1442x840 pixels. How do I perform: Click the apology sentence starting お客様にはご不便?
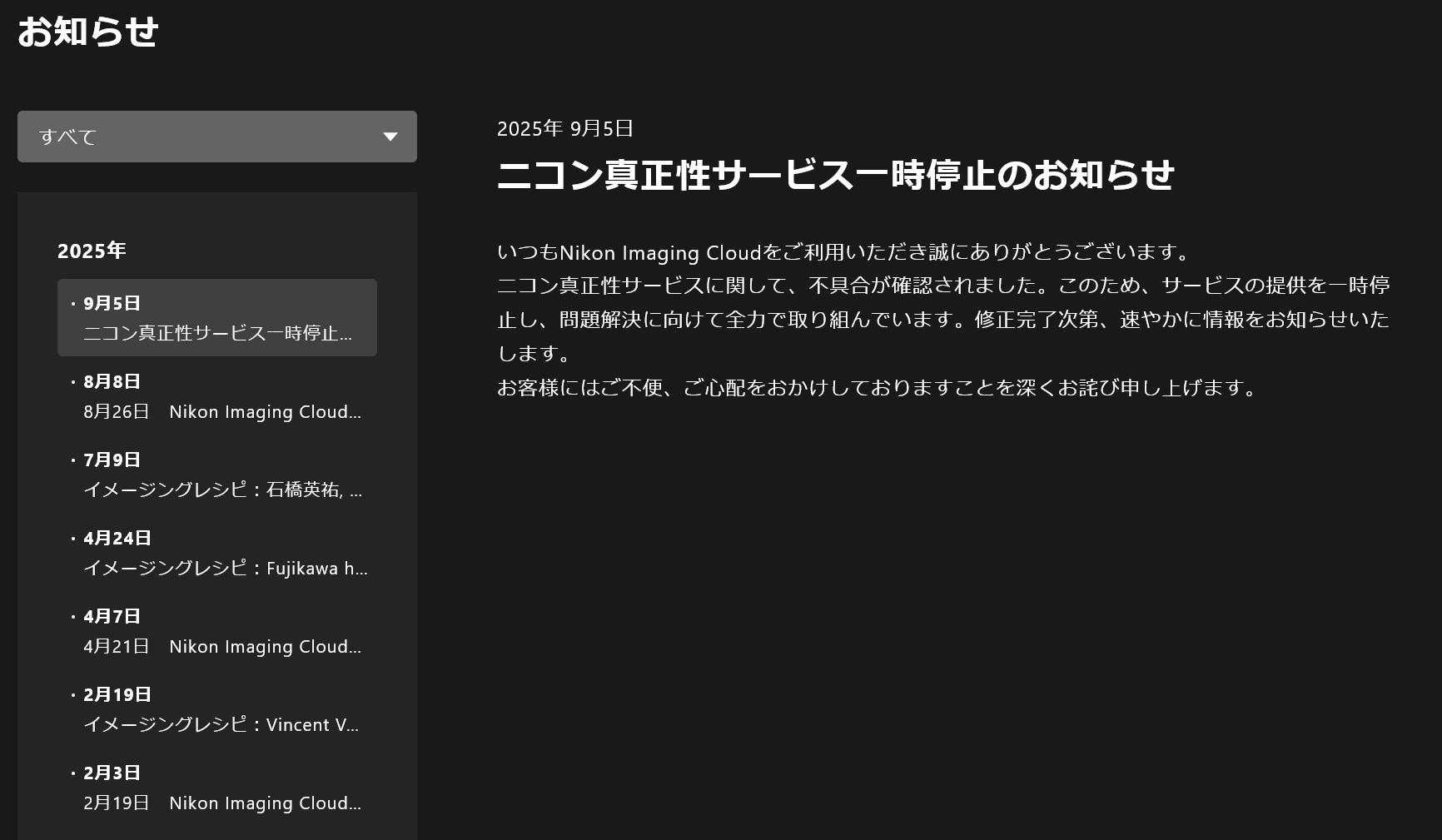point(880,388)
